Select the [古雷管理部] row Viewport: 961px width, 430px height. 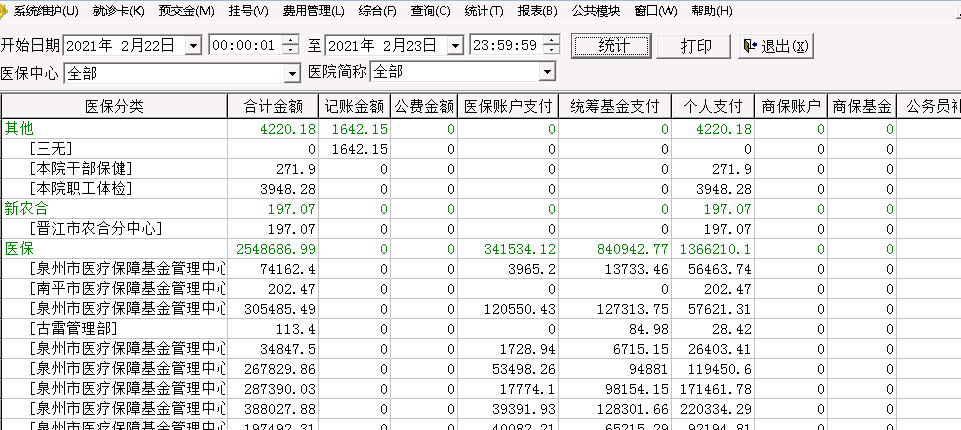[x=481, y=329]
